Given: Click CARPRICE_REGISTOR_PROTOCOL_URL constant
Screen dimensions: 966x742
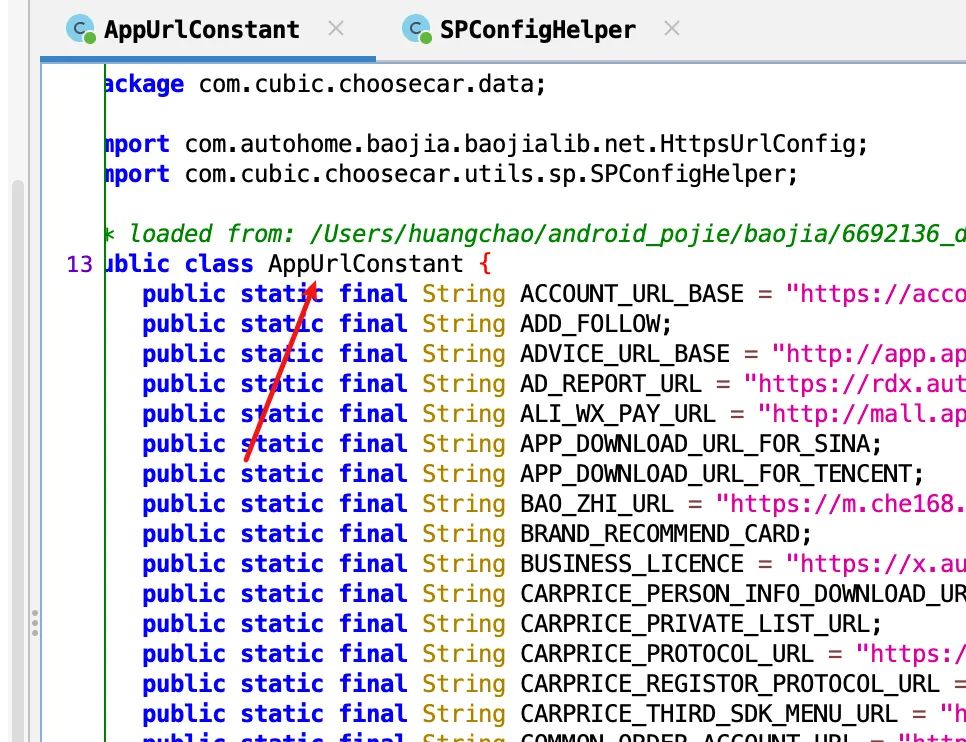Looking at the screenshot, I should click(x=730, y=684).
